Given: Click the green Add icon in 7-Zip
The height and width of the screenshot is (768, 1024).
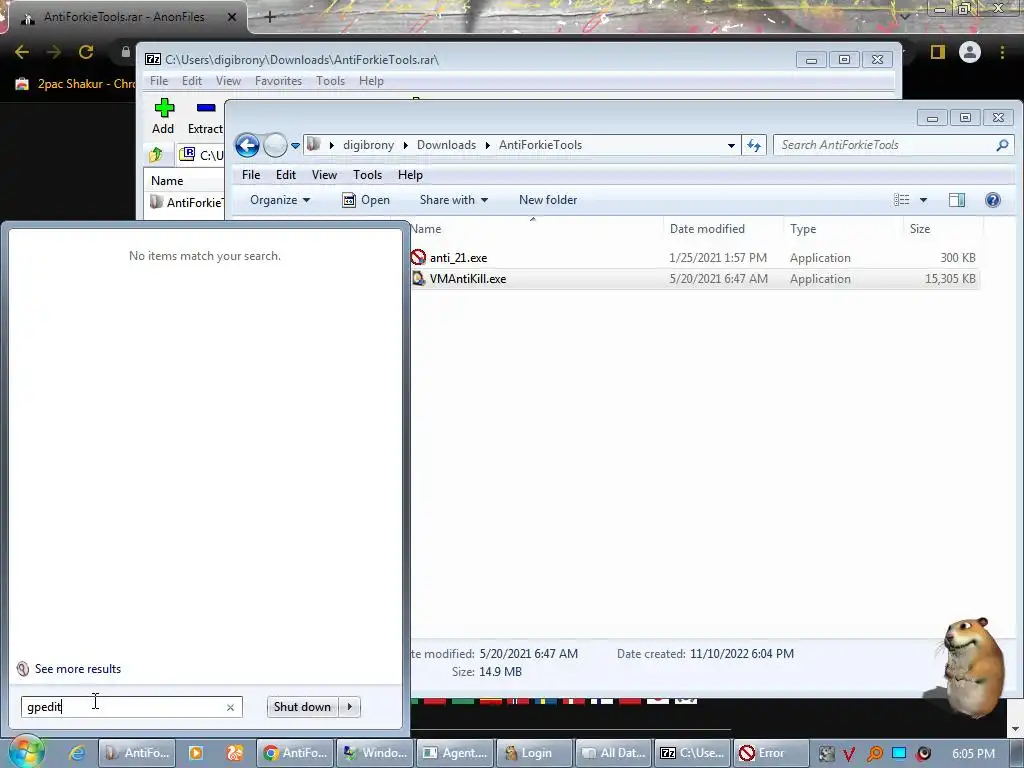Looking at the screenshot, I should click(164, 108).
